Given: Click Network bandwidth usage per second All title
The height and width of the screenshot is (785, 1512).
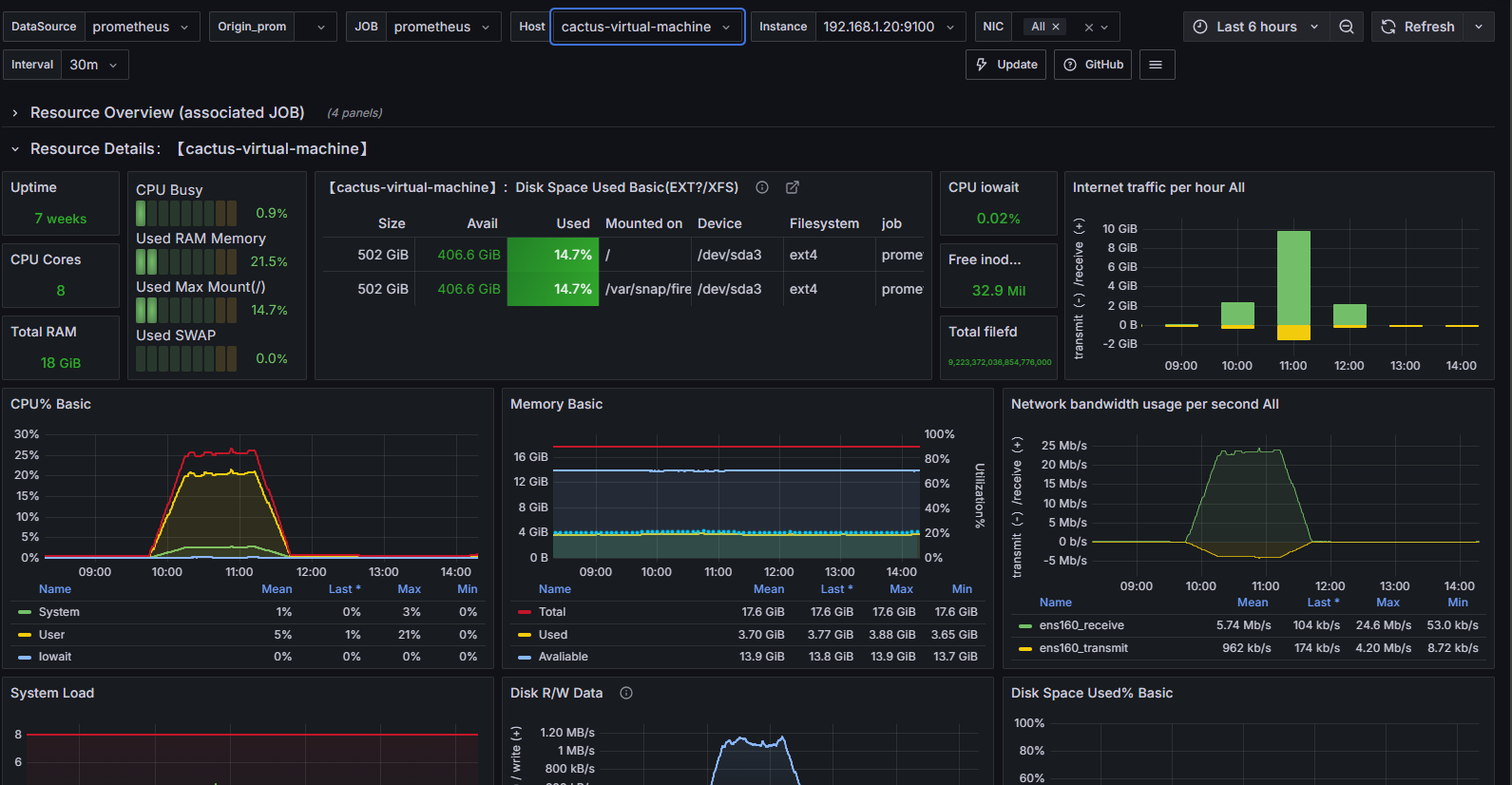Looking at the screenshot, I should click(x=1144, y=404).
